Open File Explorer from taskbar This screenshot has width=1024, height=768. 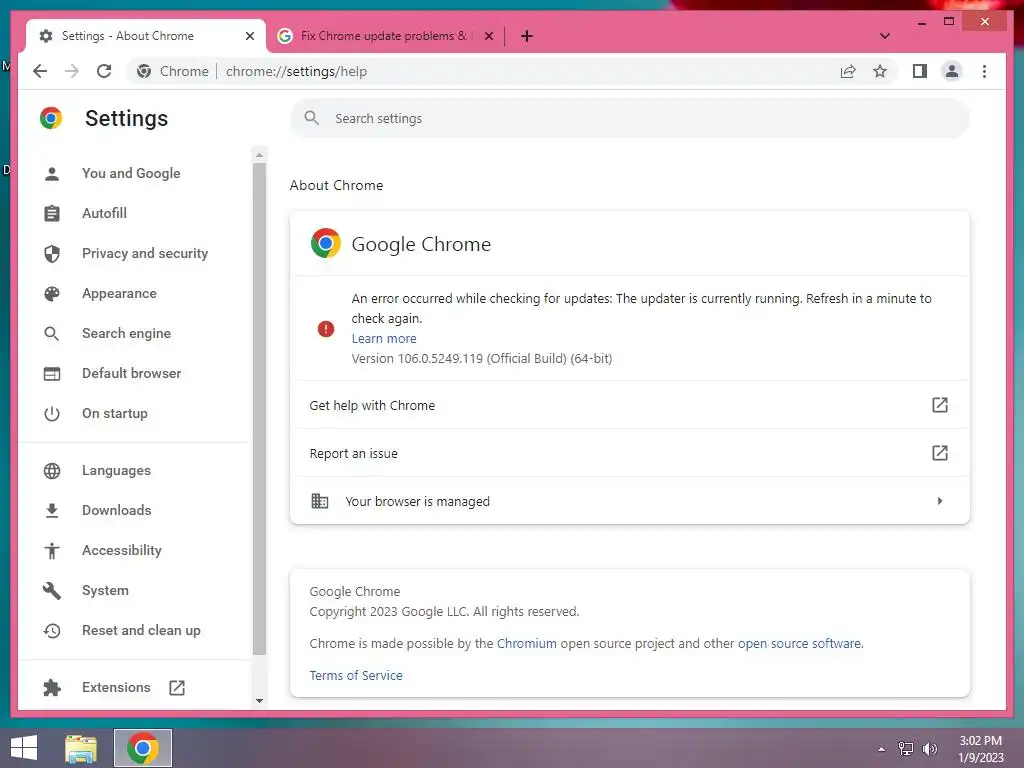(81, 748)
